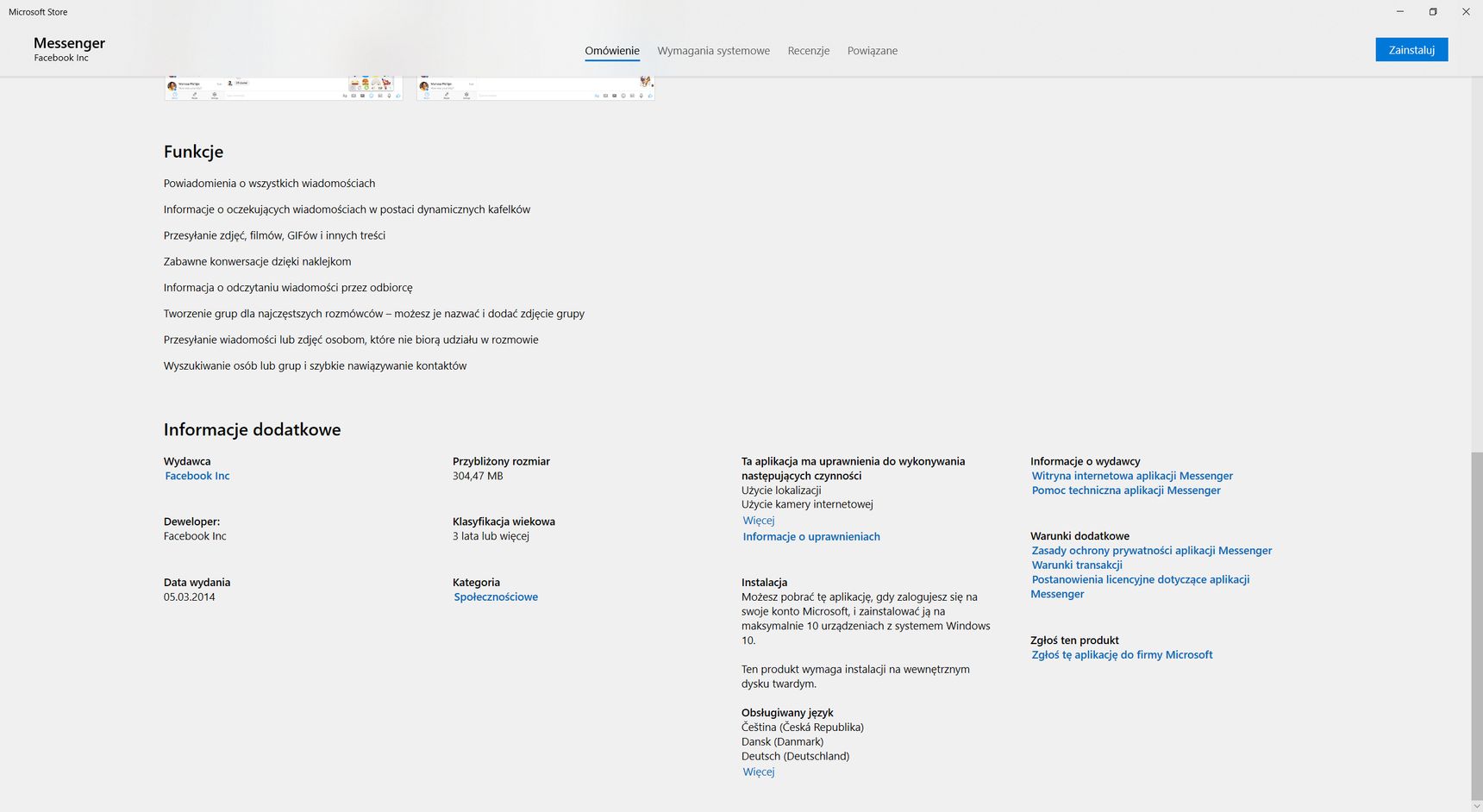1483x812 pixels.
Task: Click Wyszukiwanie osób lub grup feature line
Action: click(x=315, y=365)
